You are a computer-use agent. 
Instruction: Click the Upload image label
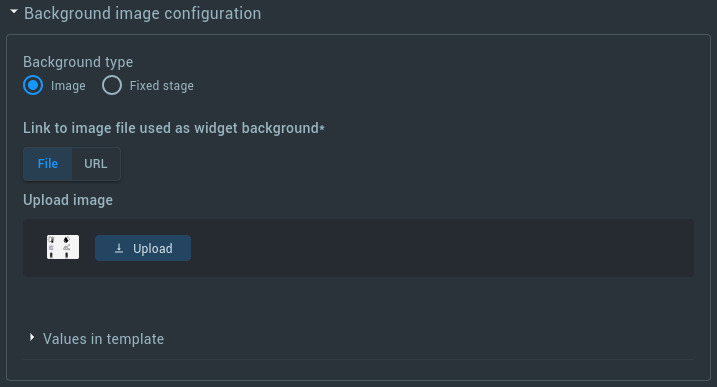coord(68,200)
